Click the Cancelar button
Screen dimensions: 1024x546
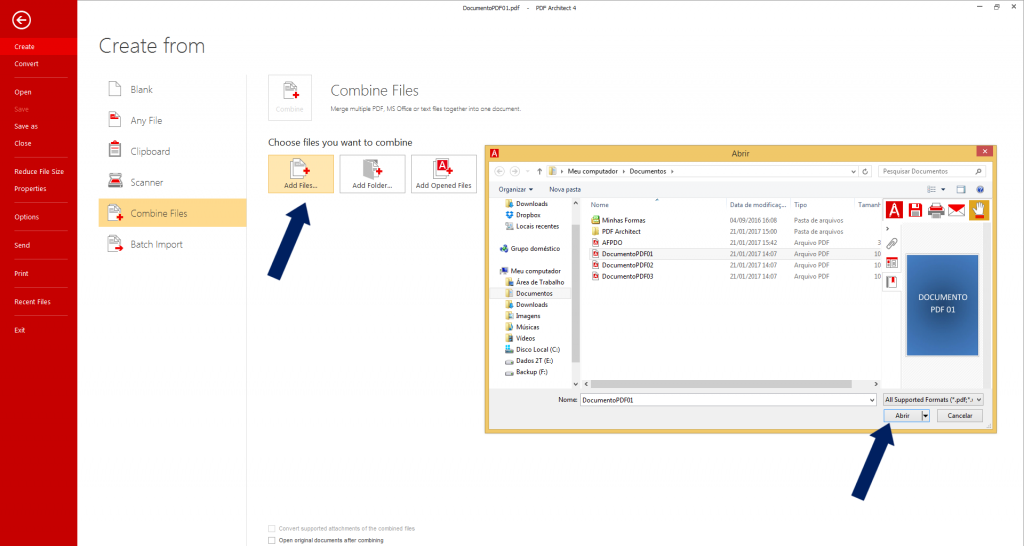point(959,415)
